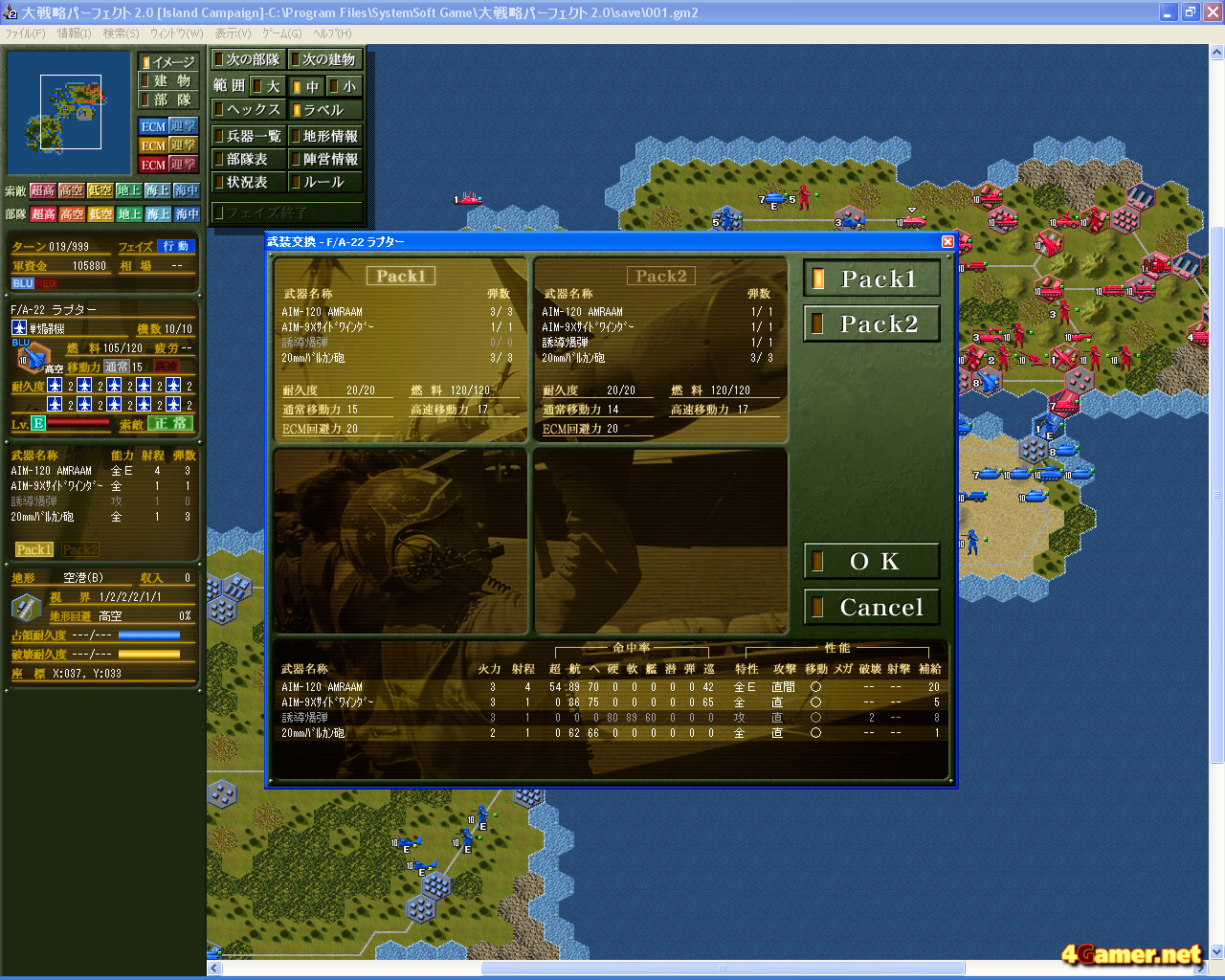This screenshot has height=980, width=1225.
Task: Select 低空 in the 索敵 row
Action: click(100, 190)
